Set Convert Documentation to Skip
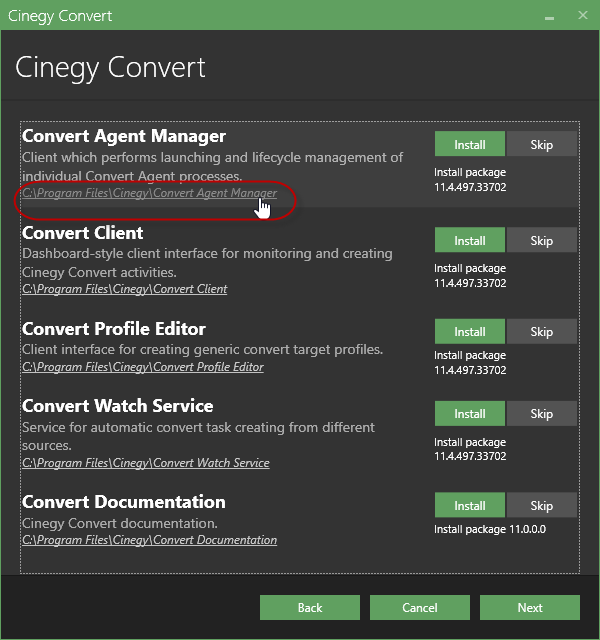 tap(542, 505)
